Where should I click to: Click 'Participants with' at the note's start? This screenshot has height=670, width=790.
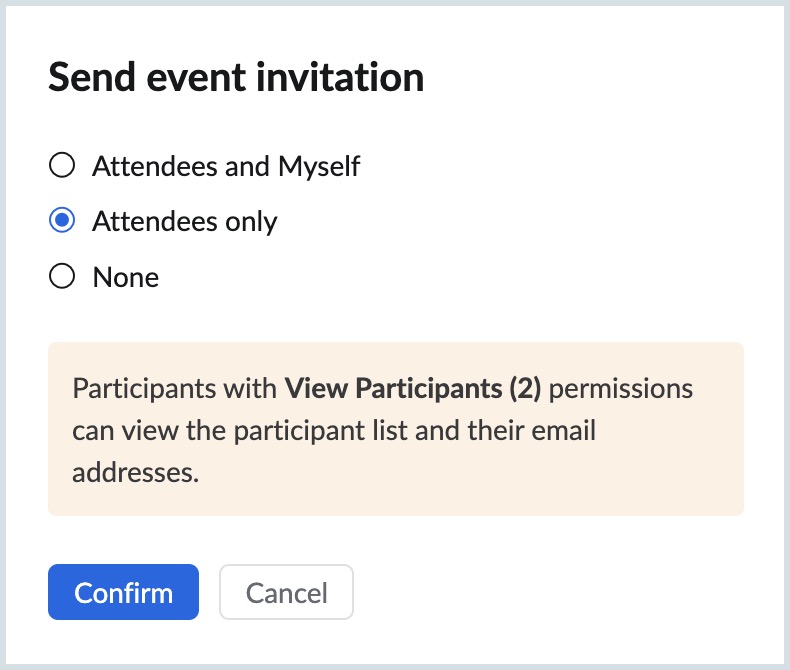pyautogui.click(x=175, y=388)
